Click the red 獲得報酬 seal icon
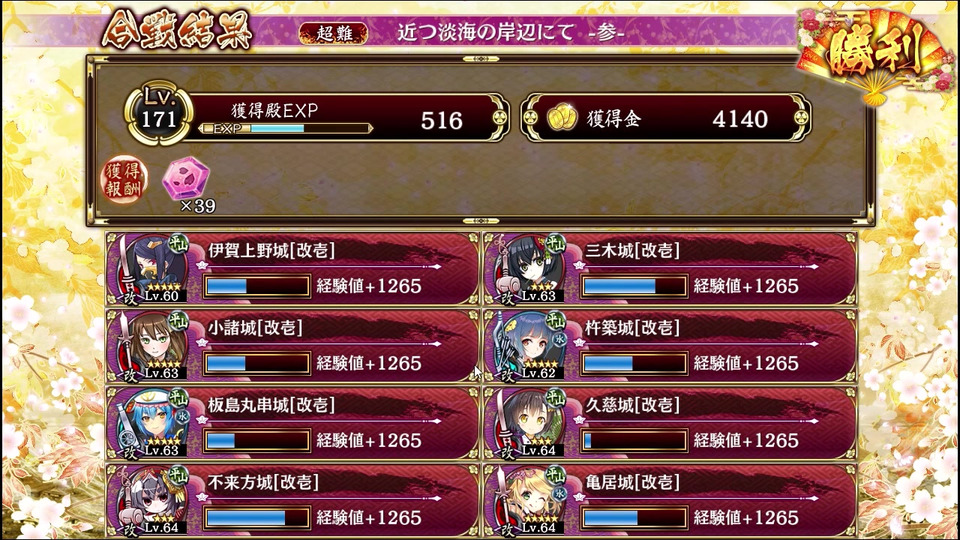Image resolution: width=960 pixels, height=540 pixels. pos(124,179)
